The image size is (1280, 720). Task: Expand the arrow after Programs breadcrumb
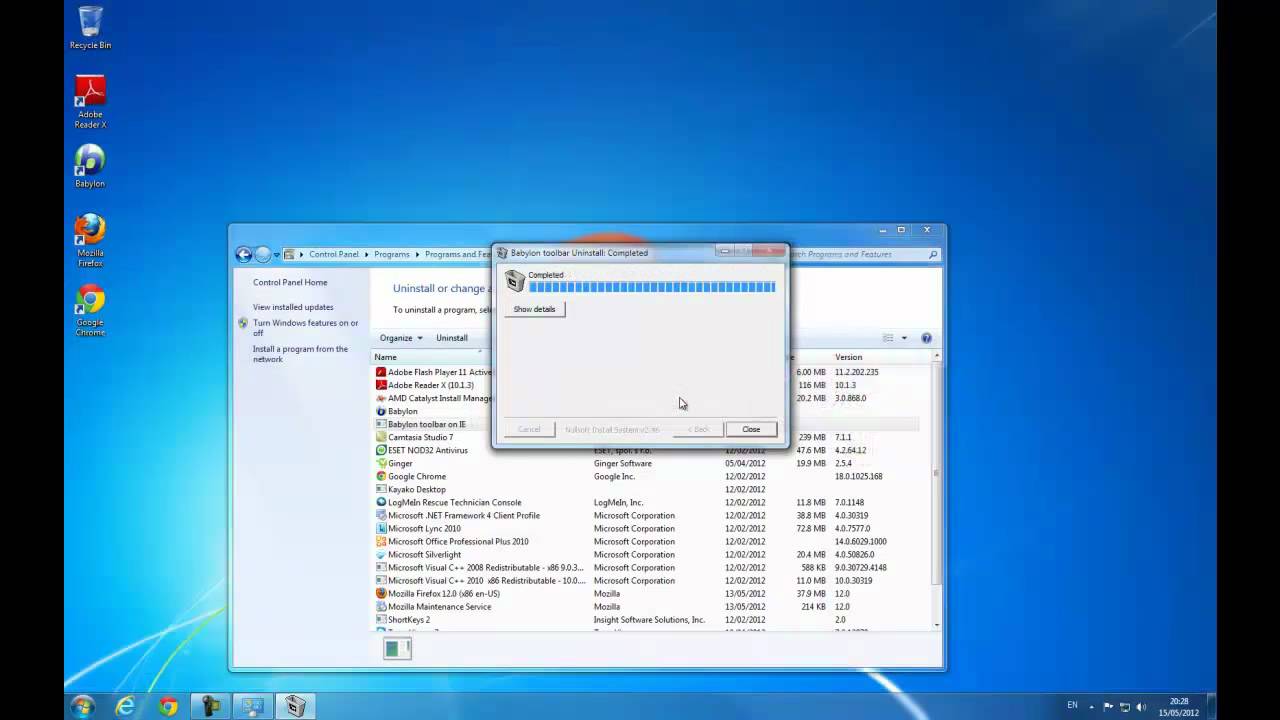[418, 254]
